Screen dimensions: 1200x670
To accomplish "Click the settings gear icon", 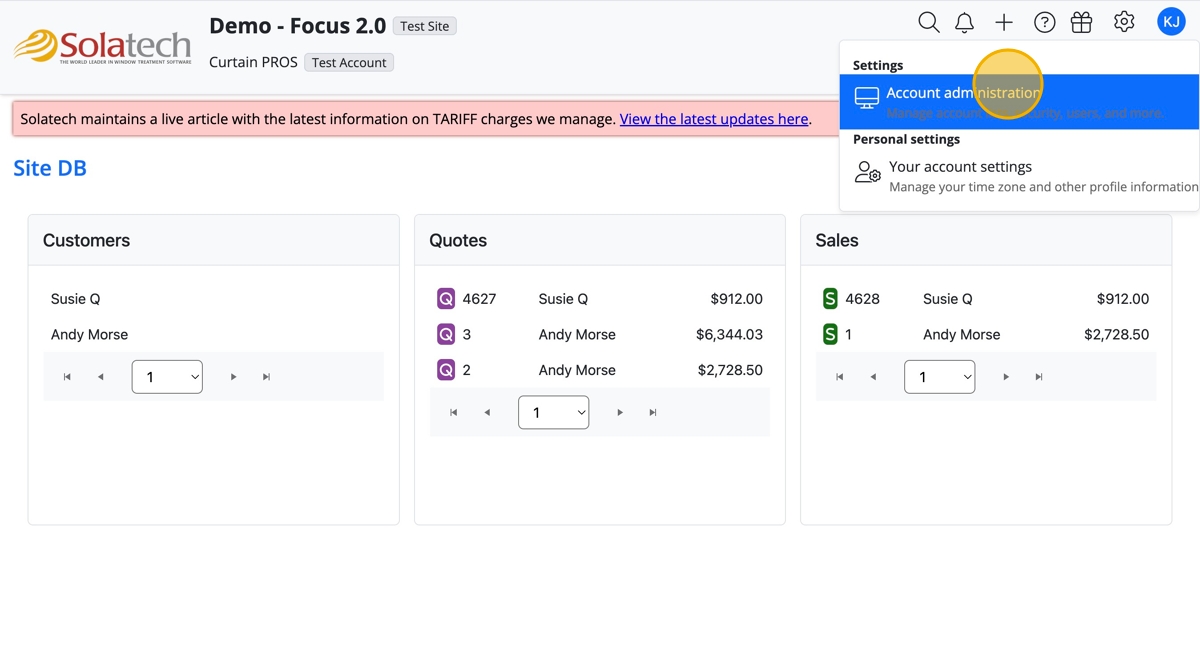I will tap(1124, 22).
